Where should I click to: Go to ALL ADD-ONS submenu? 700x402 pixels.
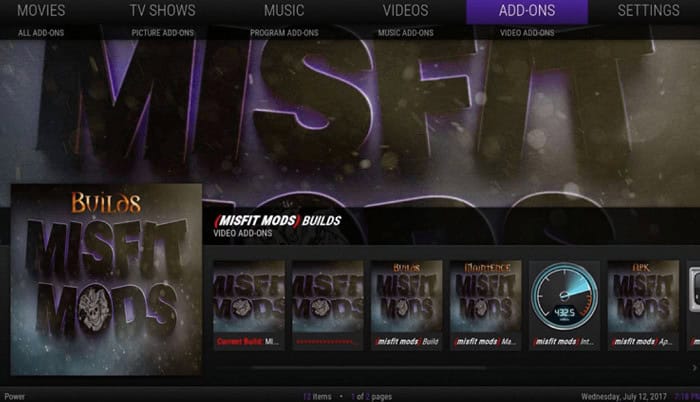tap(41, 33)
